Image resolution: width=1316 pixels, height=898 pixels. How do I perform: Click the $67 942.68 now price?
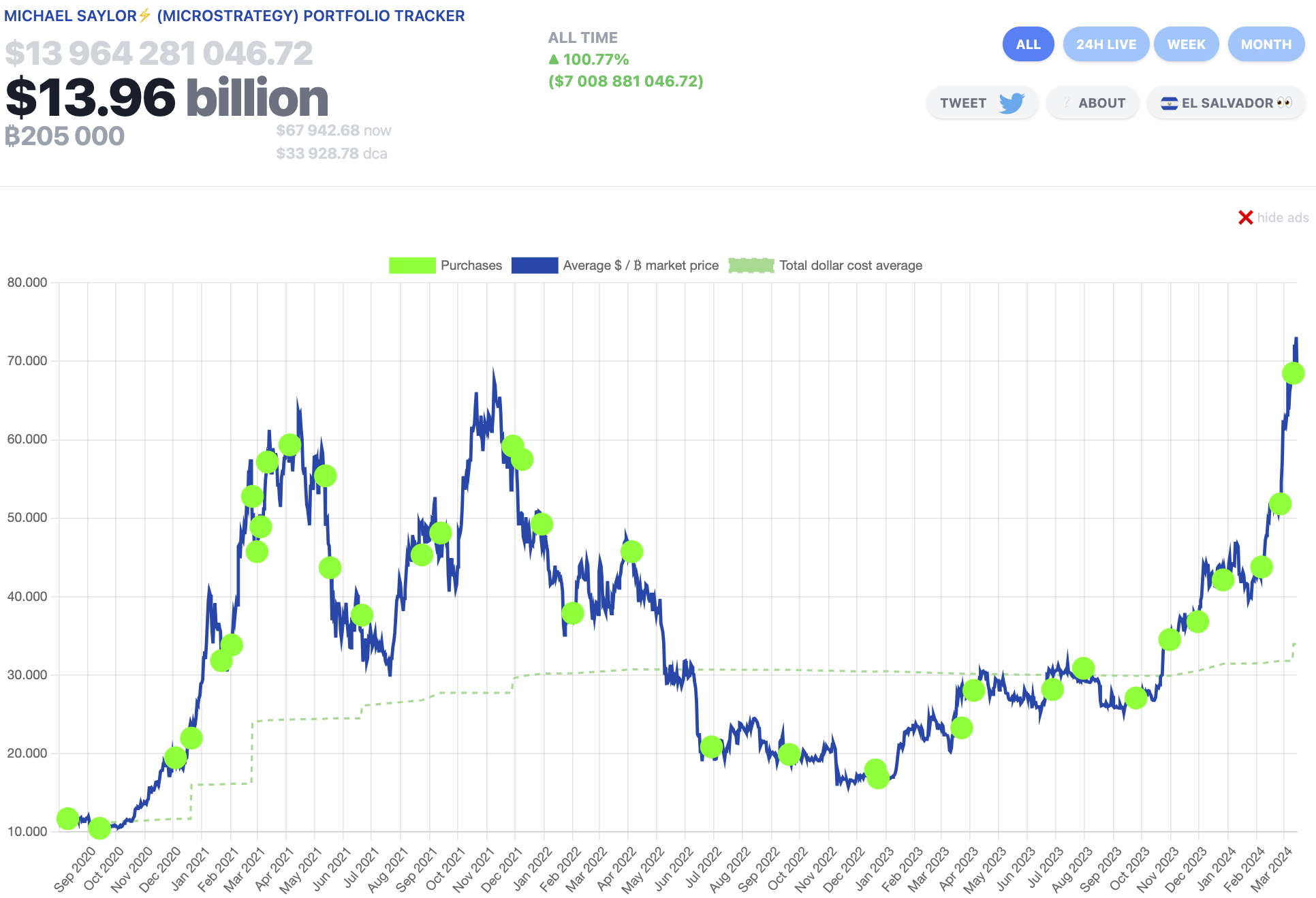[334, 130]
